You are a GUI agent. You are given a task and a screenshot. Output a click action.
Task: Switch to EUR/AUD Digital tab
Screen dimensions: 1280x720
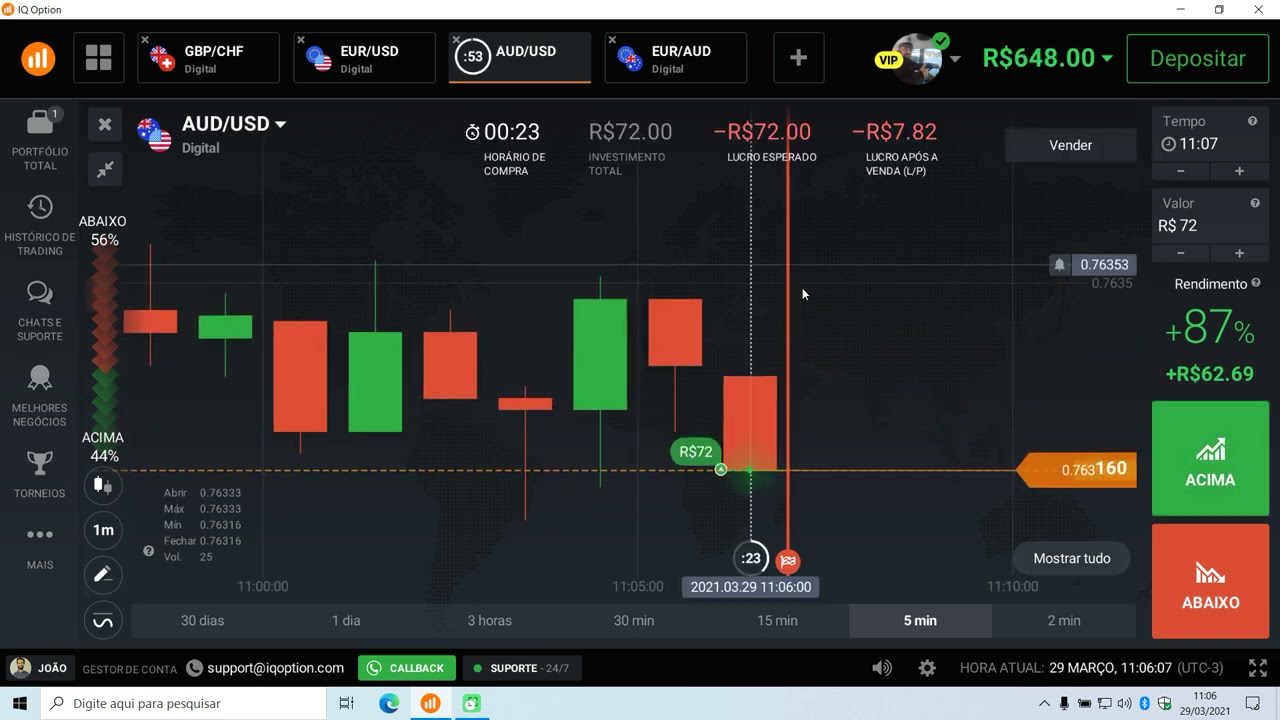(x=676, y=58)
